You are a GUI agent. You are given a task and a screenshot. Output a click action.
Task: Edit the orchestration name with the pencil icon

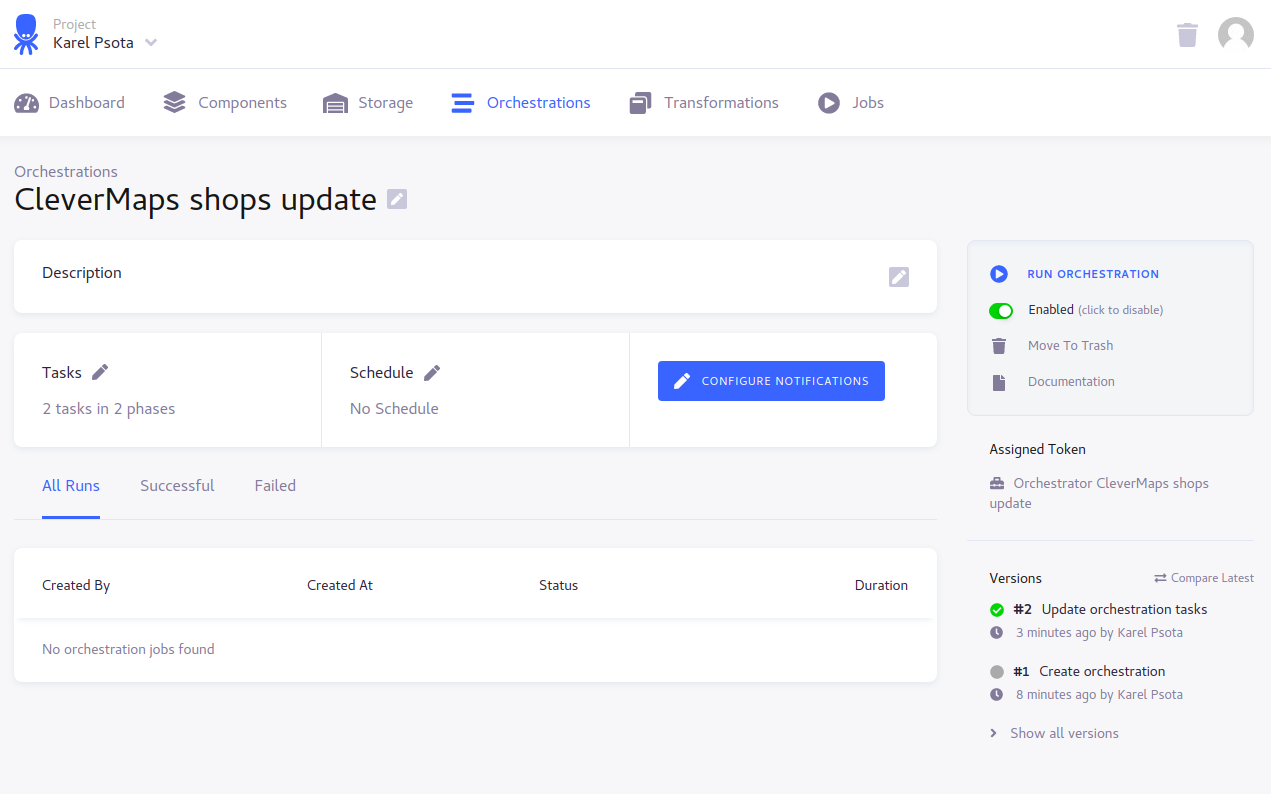[397, 199]
